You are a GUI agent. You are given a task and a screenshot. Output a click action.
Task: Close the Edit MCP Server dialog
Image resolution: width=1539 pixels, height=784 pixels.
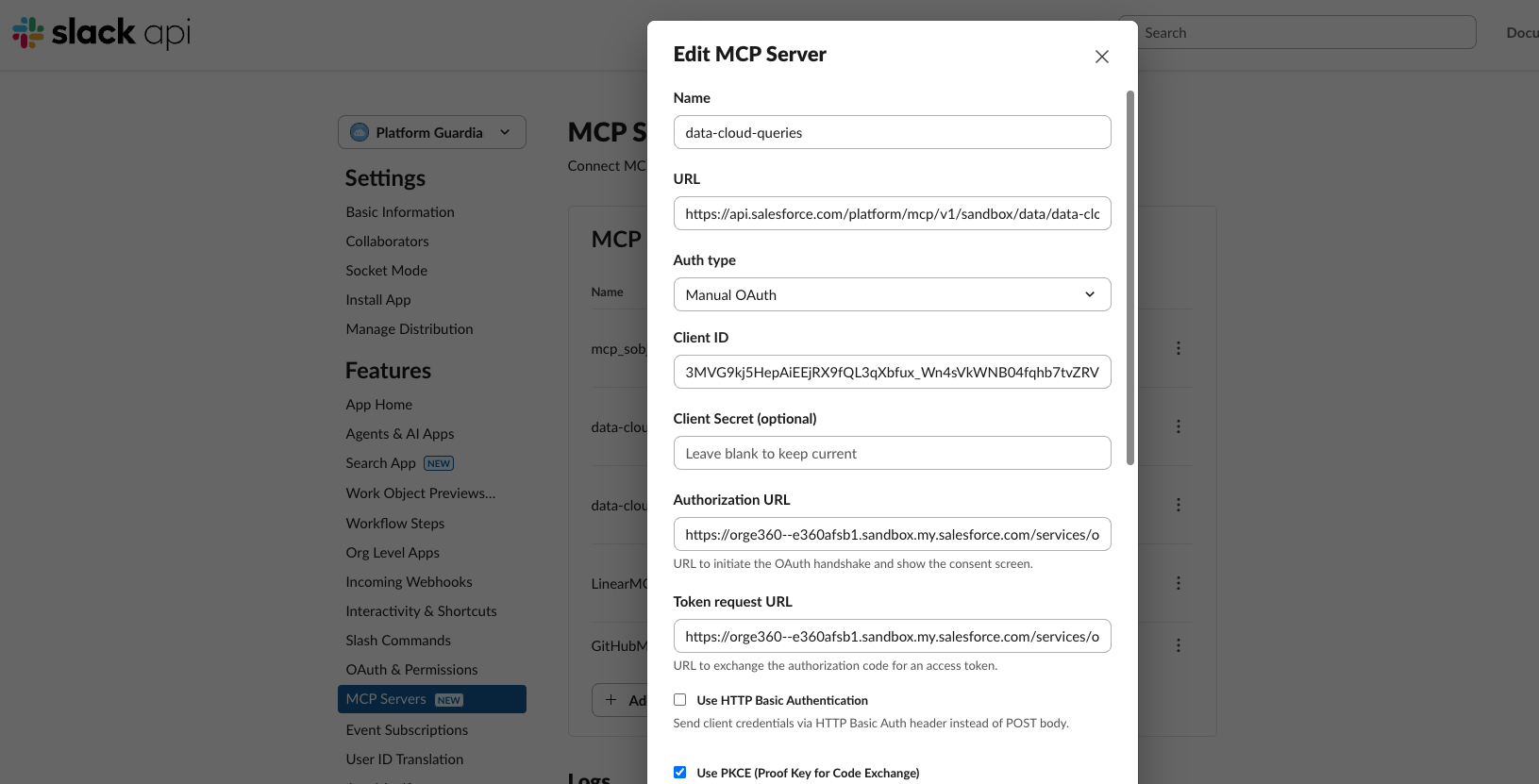click(x=1101, y=57)
